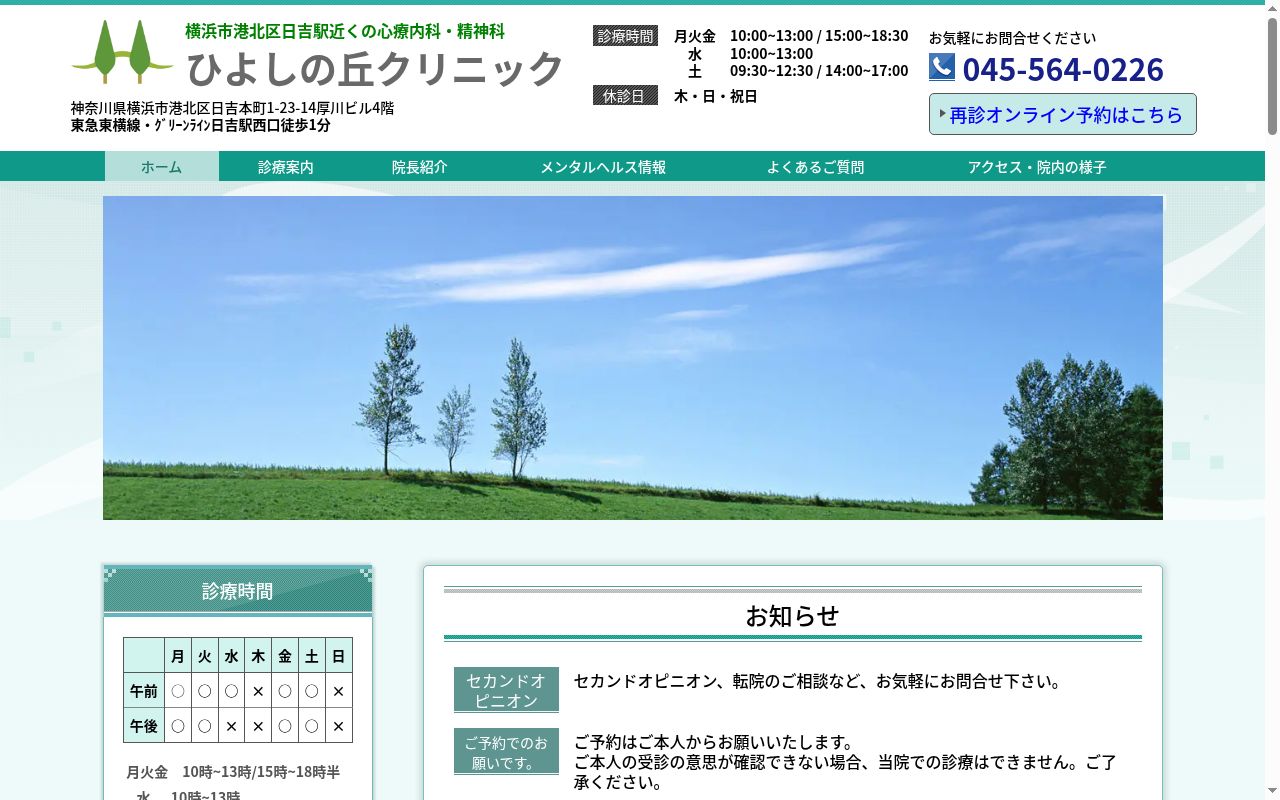Click the ご予約でのお願いです。 notice label

(506, 752)
